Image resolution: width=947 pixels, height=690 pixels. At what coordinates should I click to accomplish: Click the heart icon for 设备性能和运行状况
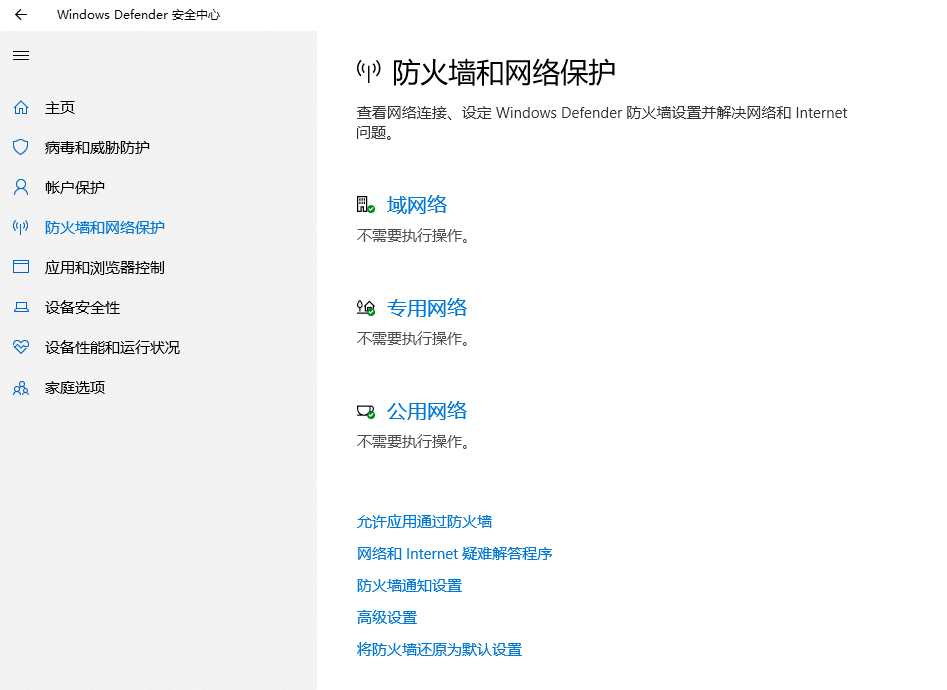pyautogui.click(x=21, y=347)
